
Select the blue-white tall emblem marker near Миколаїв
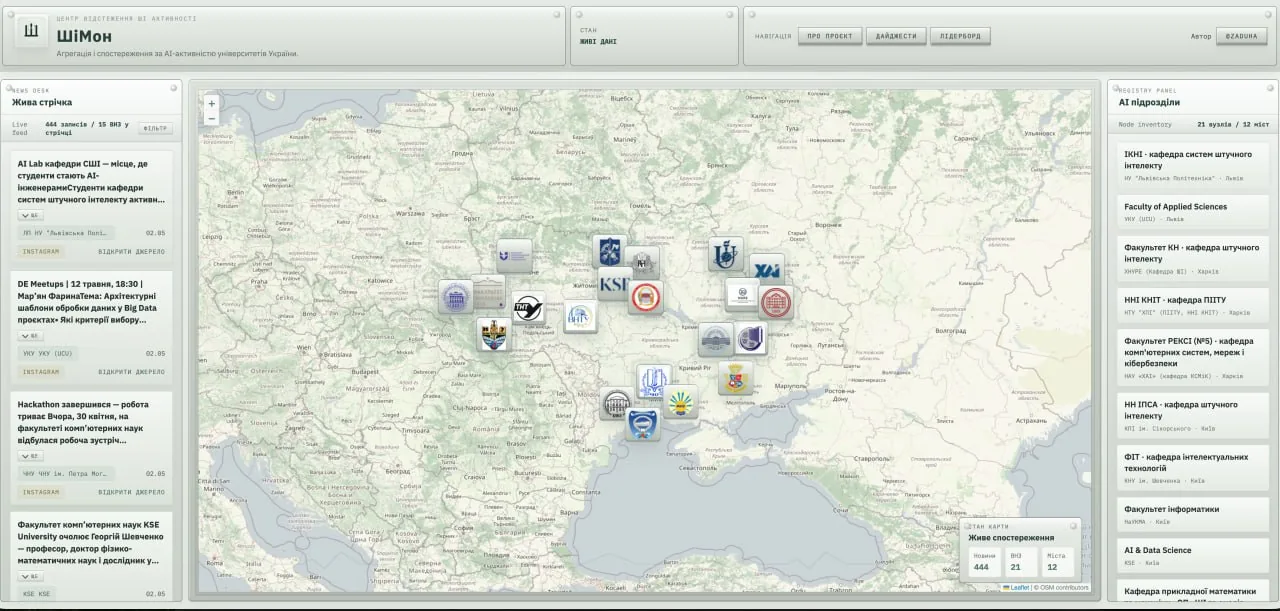[x=653, y=381]
